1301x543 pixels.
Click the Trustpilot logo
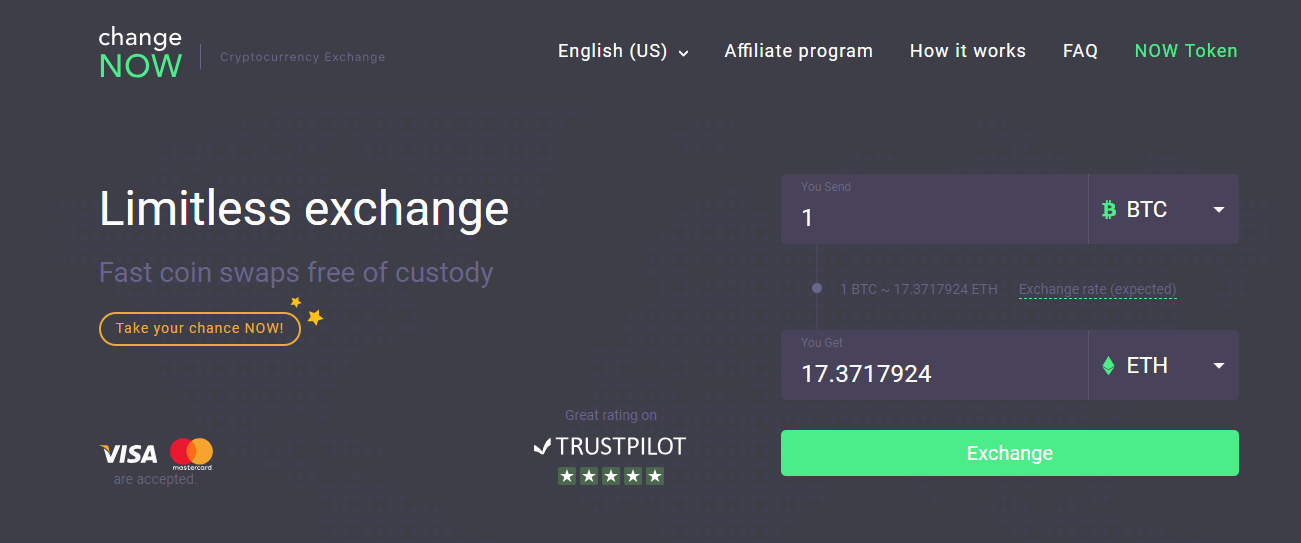(x=610, y=446)
